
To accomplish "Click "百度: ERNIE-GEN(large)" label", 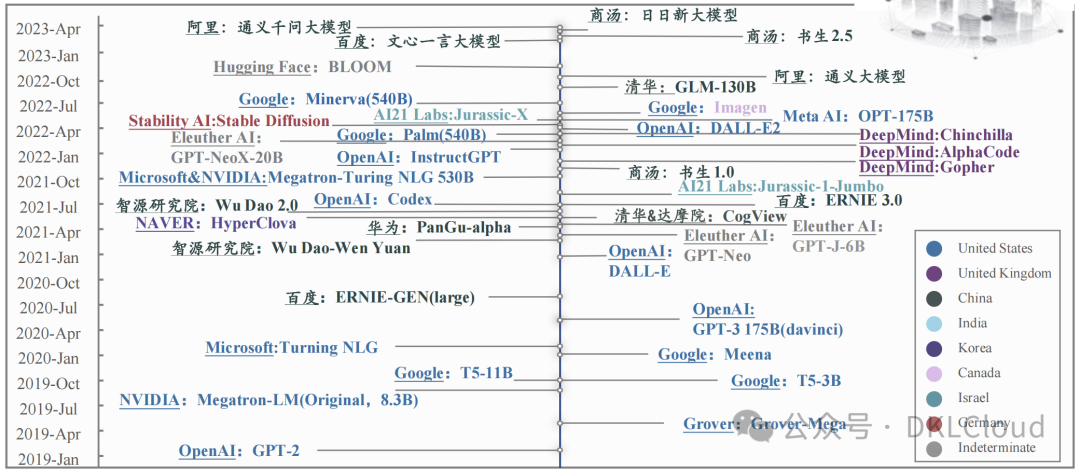I will coord(380,298).
